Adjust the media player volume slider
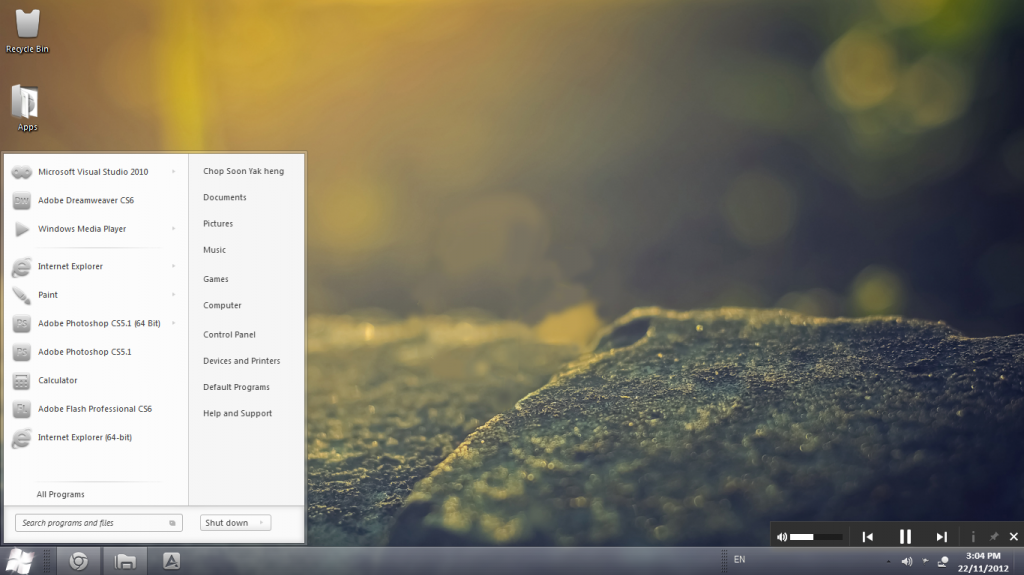The image size is (1024, 575). [815, 537]
